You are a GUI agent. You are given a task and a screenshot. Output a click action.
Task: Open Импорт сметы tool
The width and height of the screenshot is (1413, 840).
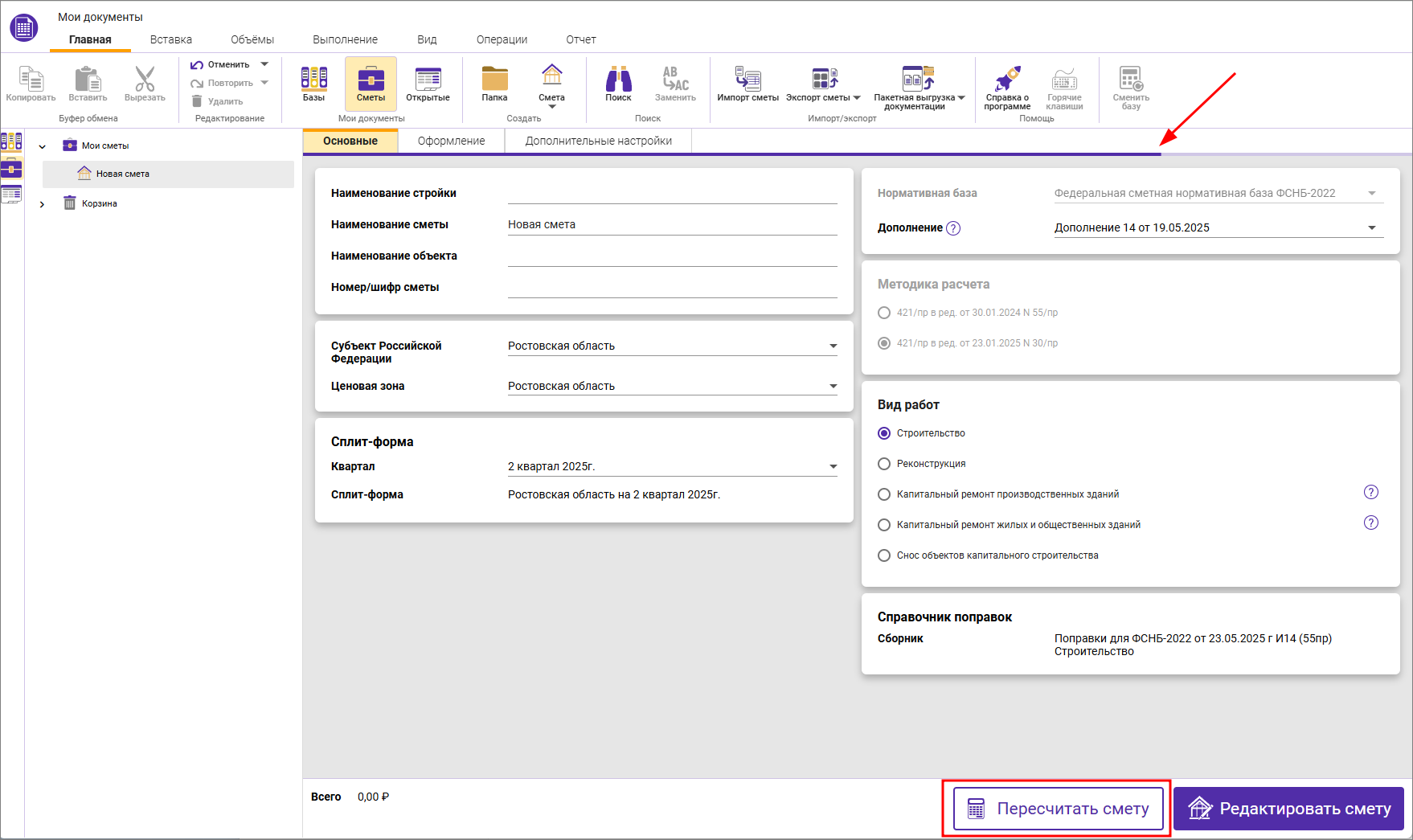coord(747,84)
